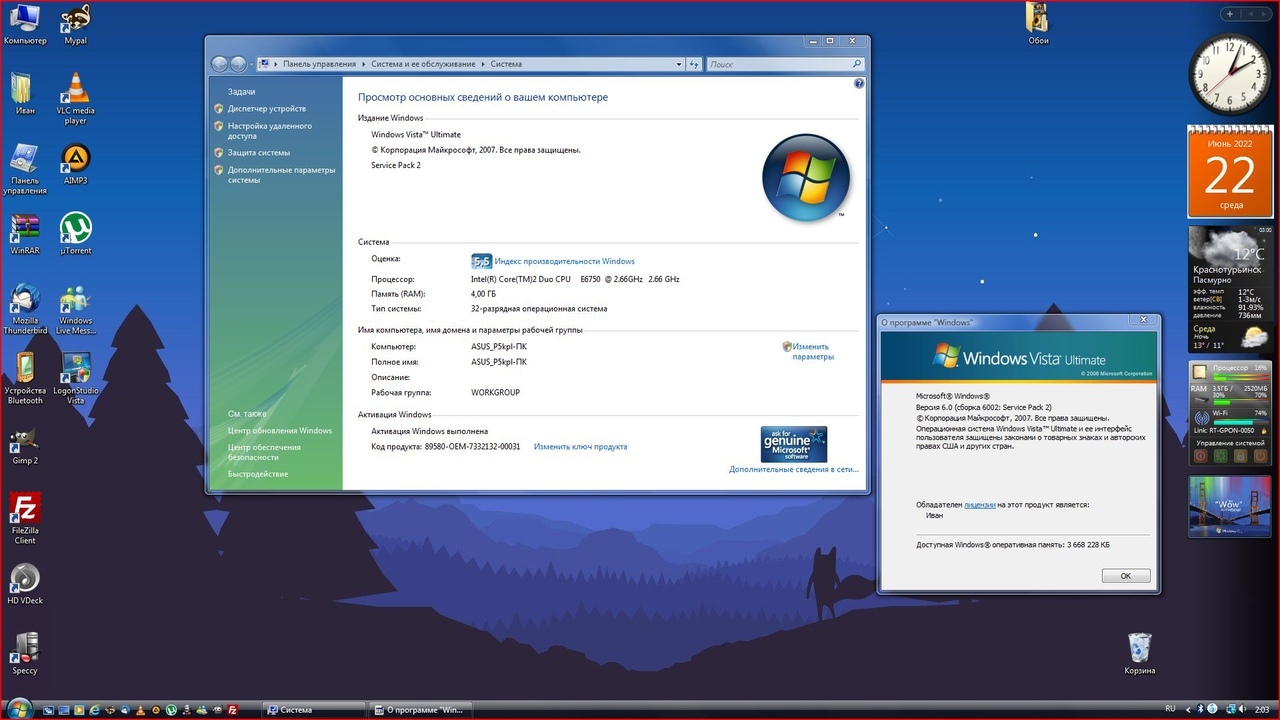Open the Обои folder on desktop
The image size is (1280, 720).
click(1038, 24)
